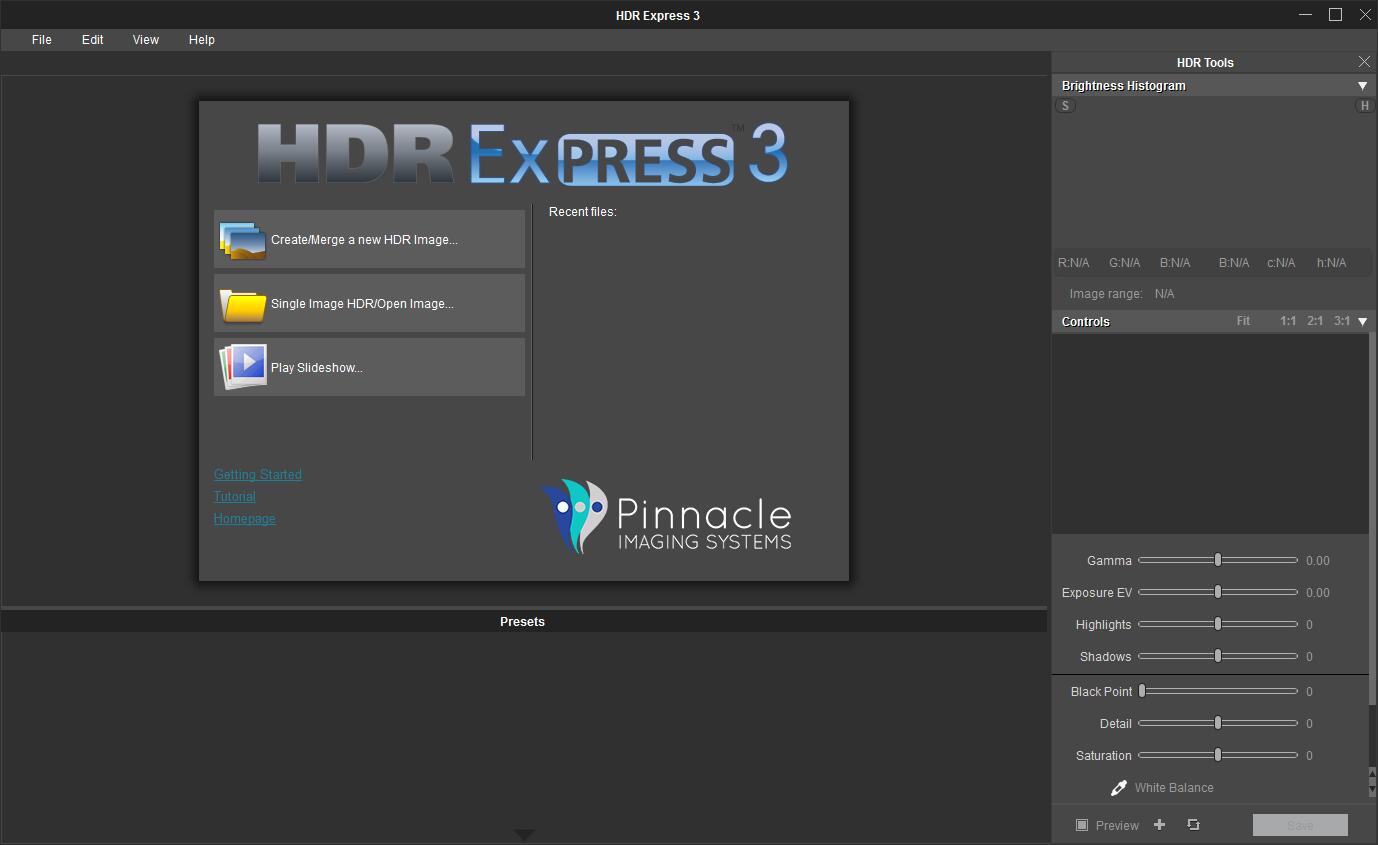The image size is (1378, 845).
Task: Choose Single Image HDR/Open Image
Action: (x=369, y=303)
